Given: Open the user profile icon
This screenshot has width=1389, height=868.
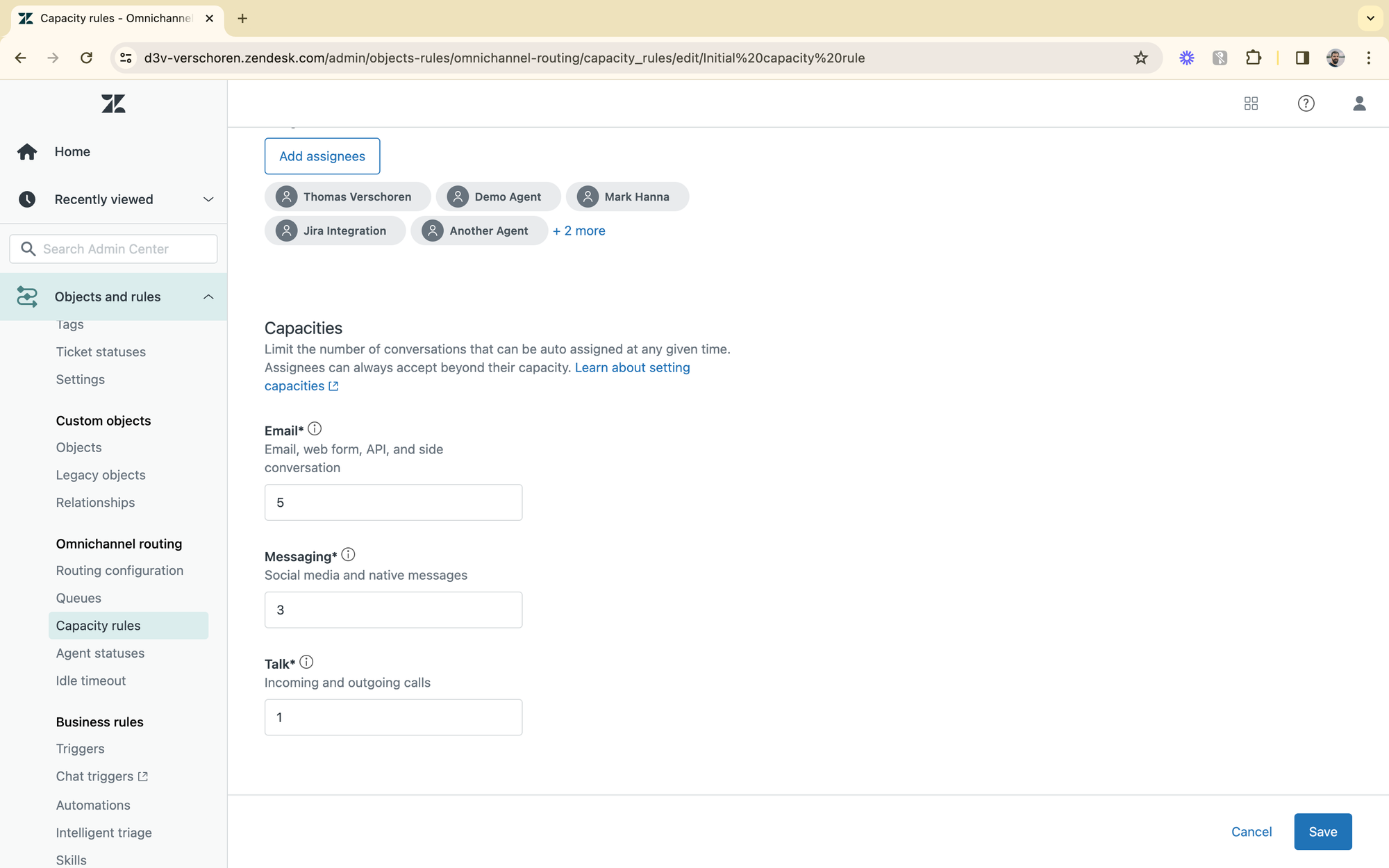Looking at the screenshot, I should tap(1359, 103).
